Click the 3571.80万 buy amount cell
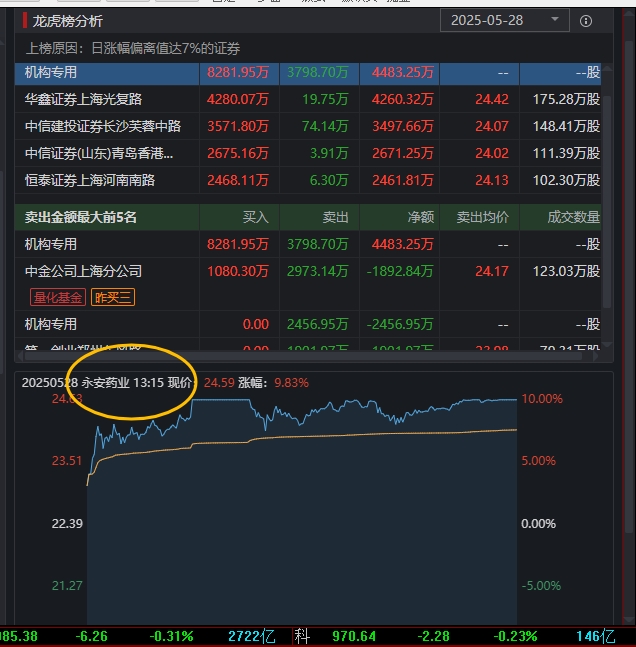 click(x=238, y=126)
